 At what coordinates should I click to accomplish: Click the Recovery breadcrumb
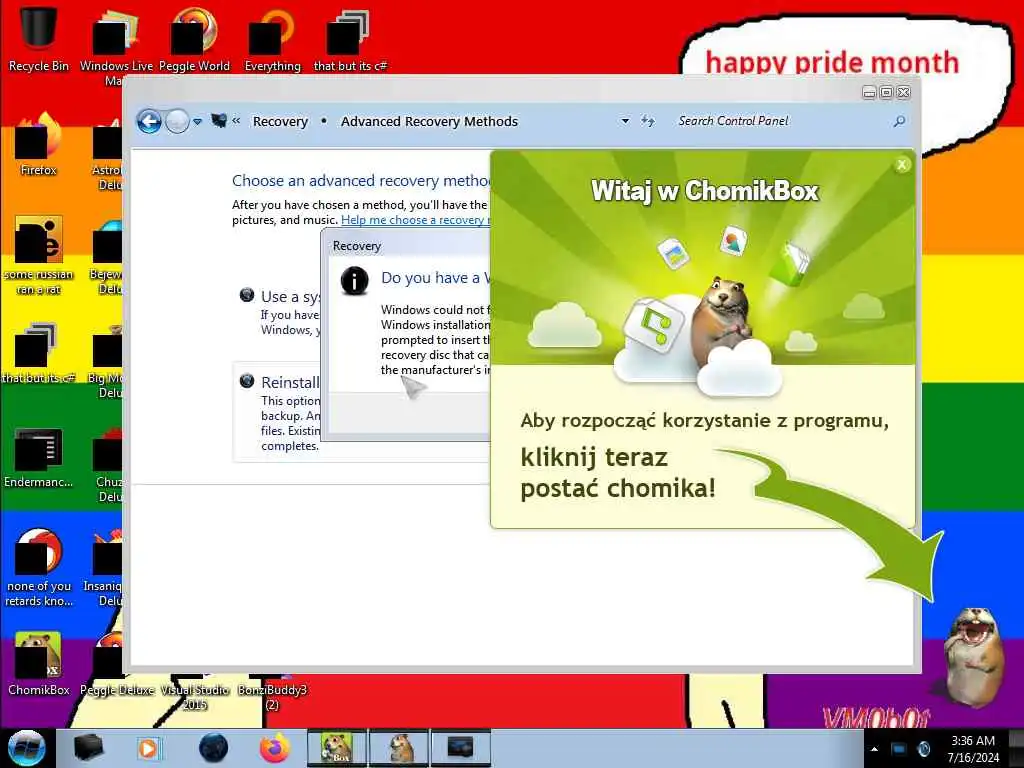(x=280, y=121)
